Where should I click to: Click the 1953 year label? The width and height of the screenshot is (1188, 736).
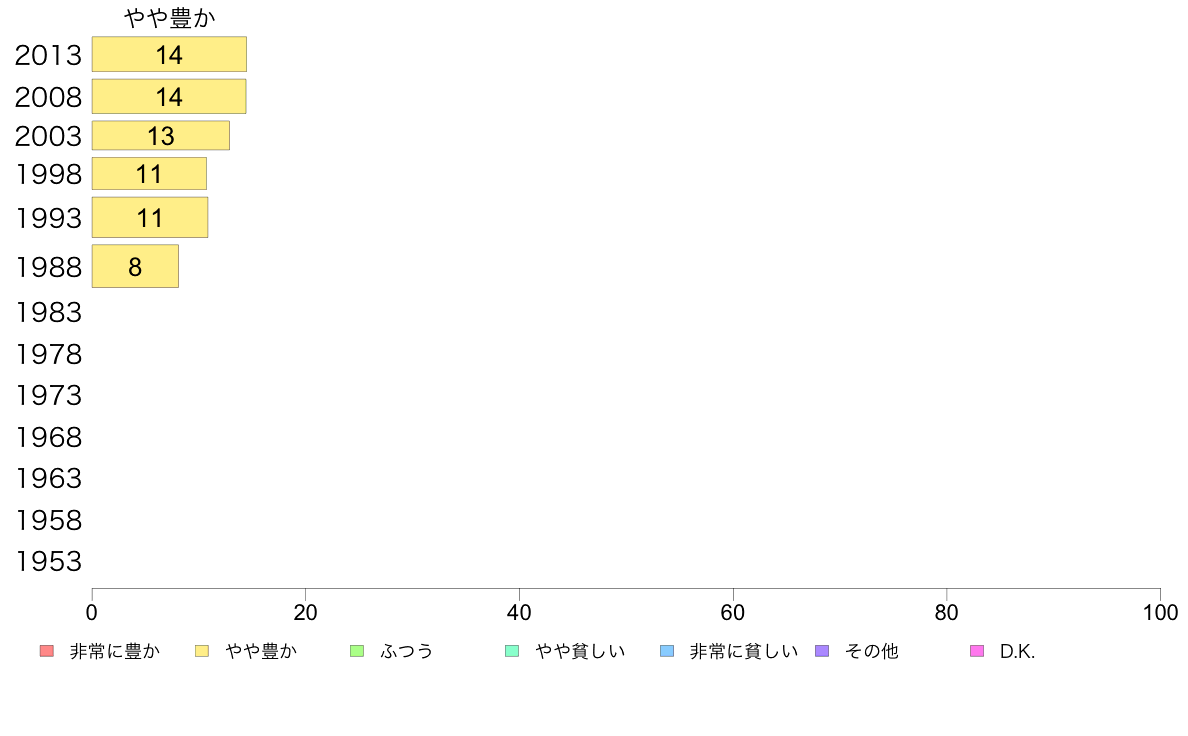pos(48,562)
